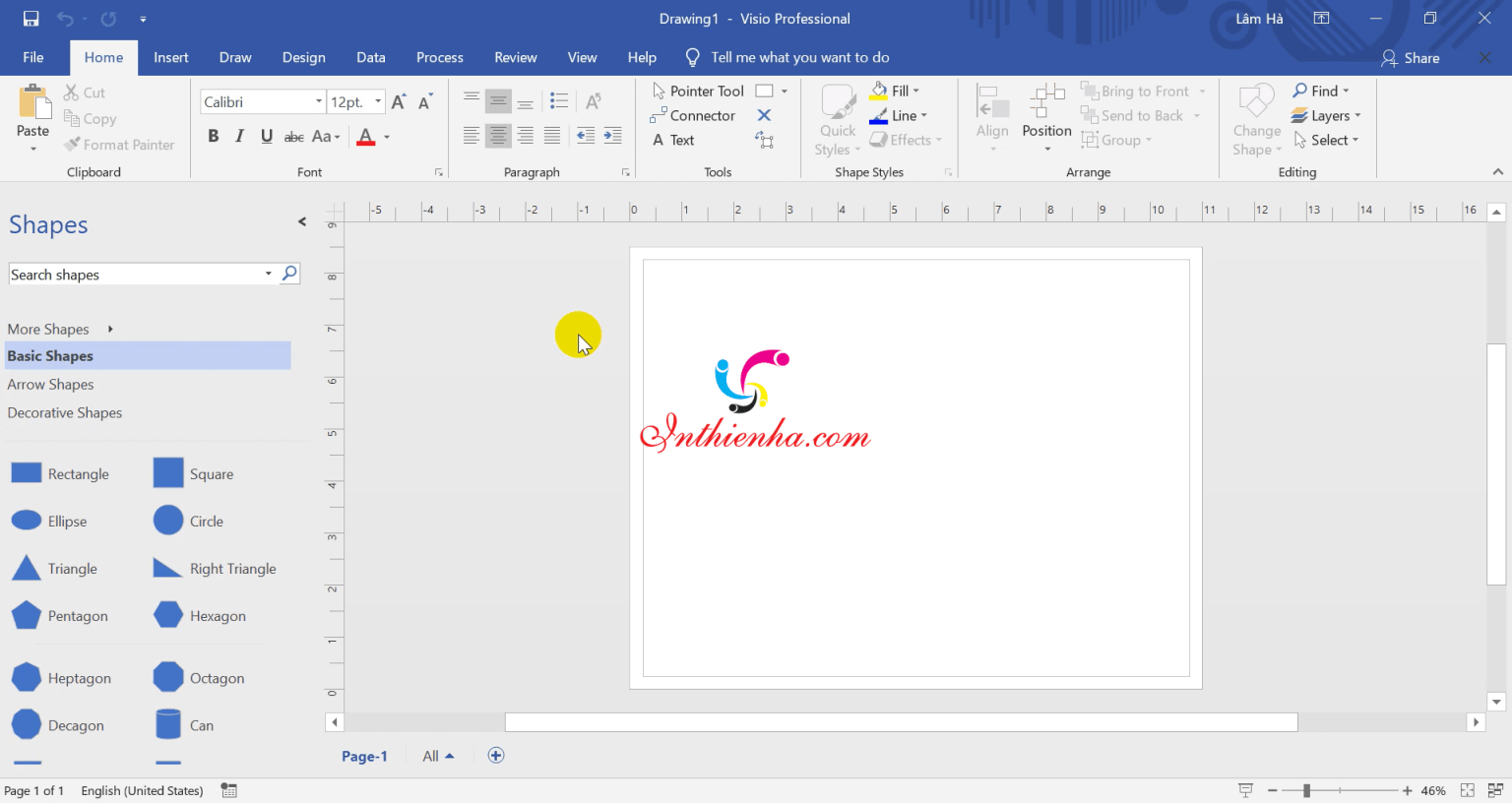Screen dimensions: 1512x803
Task: Toggle italic formatting
Action: 239,136
